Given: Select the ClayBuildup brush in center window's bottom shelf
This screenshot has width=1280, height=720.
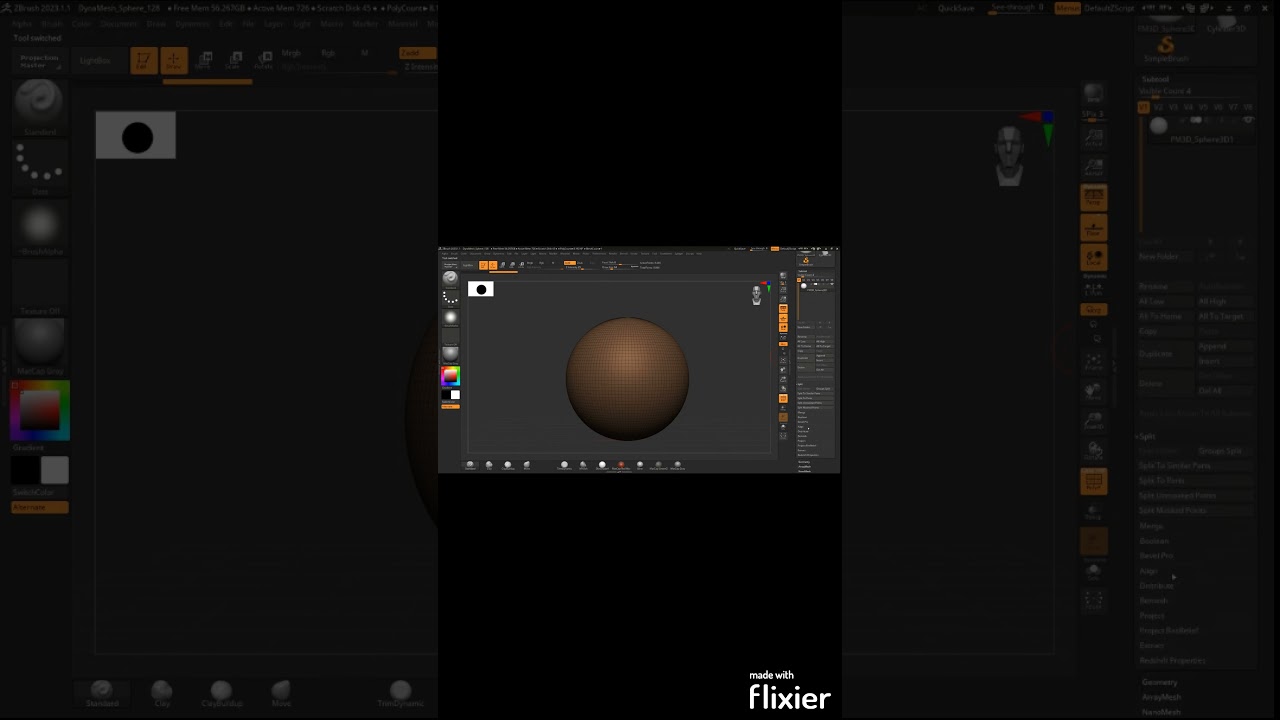Looking at the screenshot, I should click(508, 465).
